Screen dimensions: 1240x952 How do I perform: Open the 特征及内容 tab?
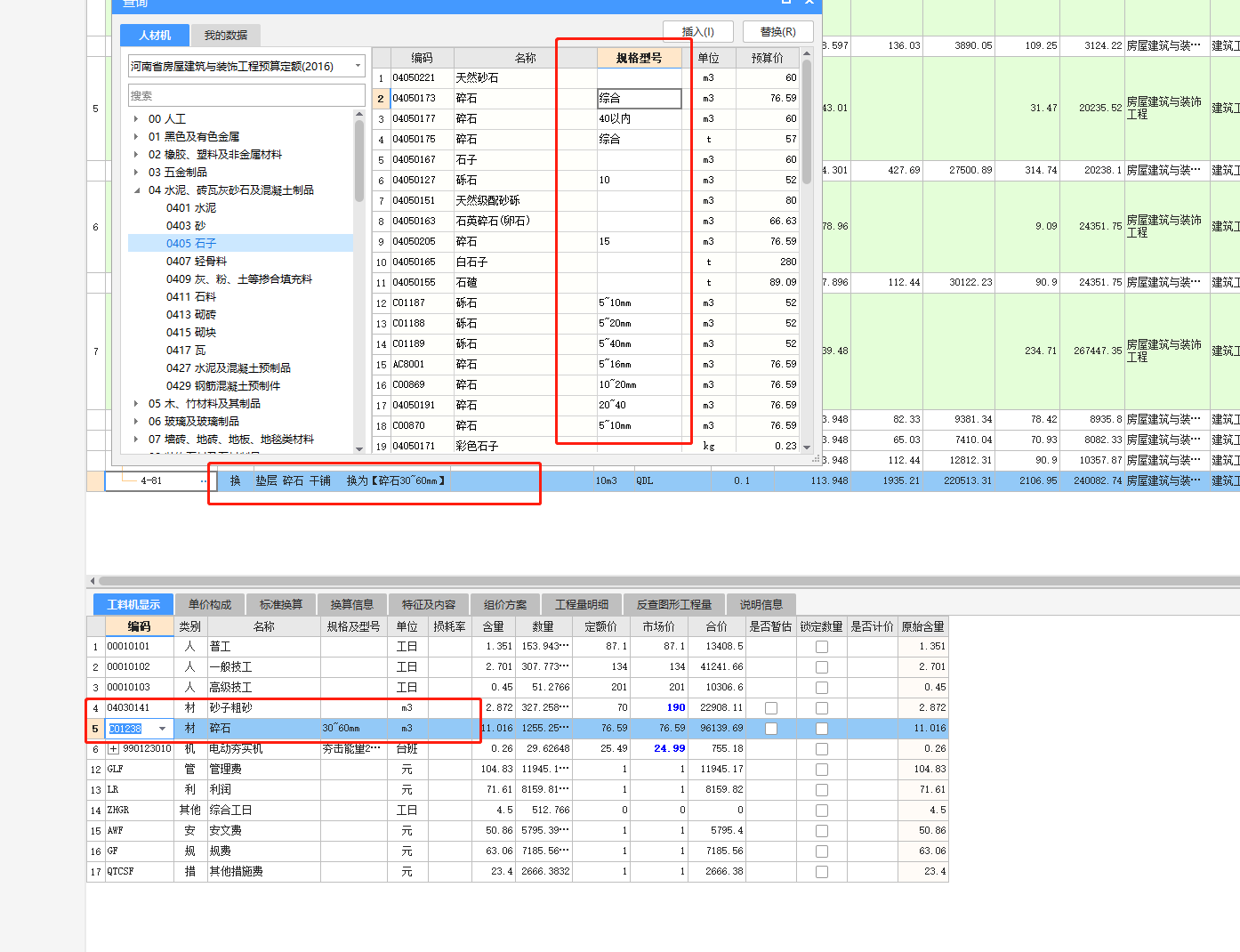(x=429, y=605)
